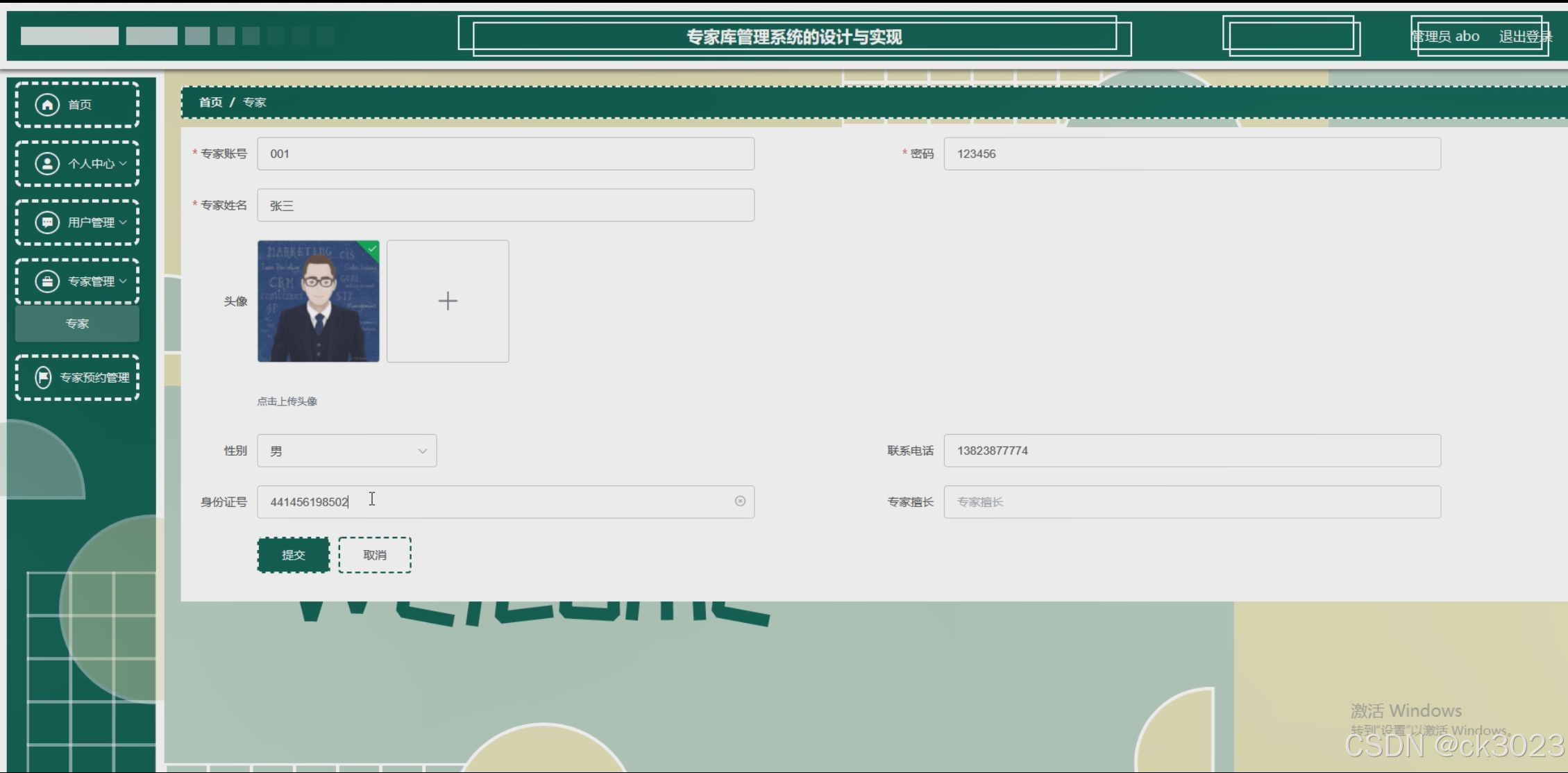Expand the 用户管理 menu chevron
This screenshot has width=1568, height=773.
[123, 222]
